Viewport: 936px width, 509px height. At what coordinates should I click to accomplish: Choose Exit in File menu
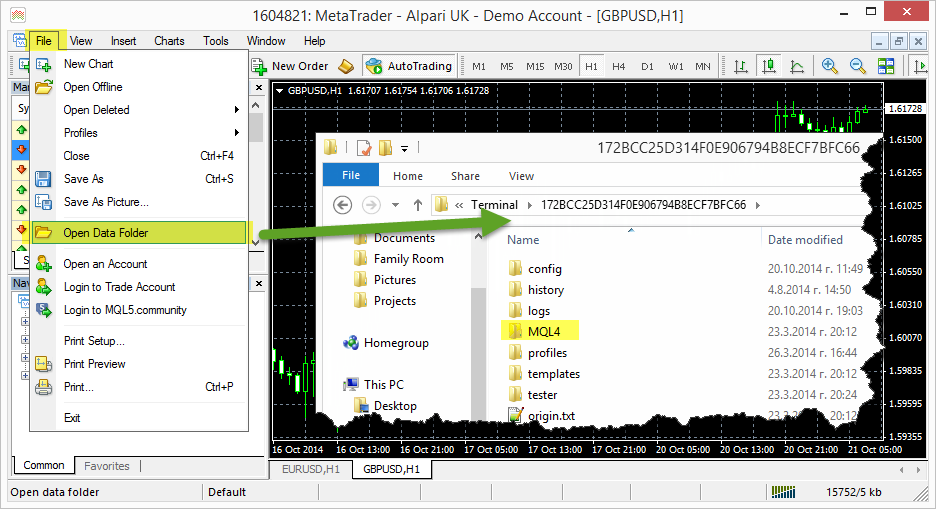(138, 418)
